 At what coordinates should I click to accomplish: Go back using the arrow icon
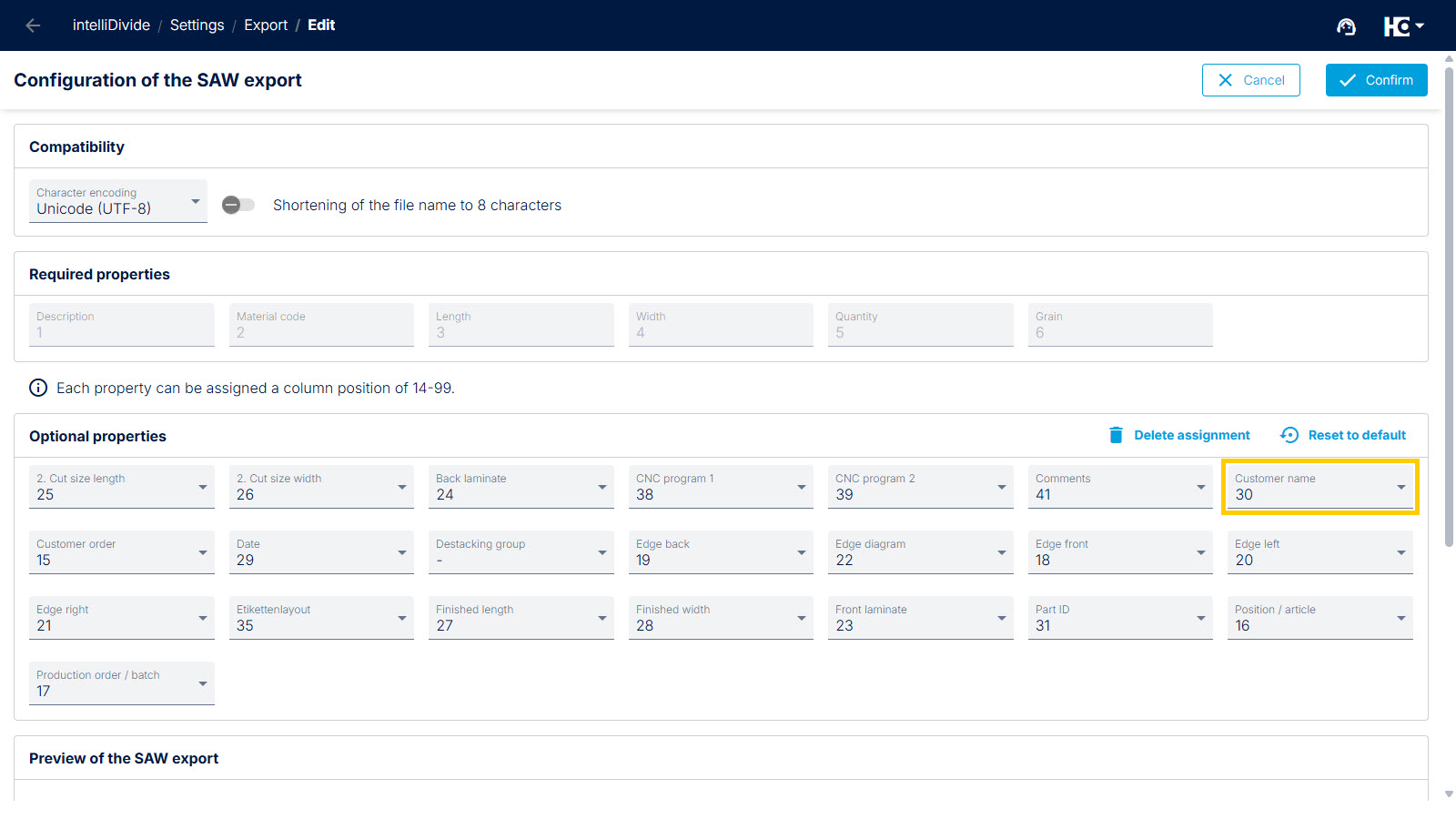pos(33,25)
